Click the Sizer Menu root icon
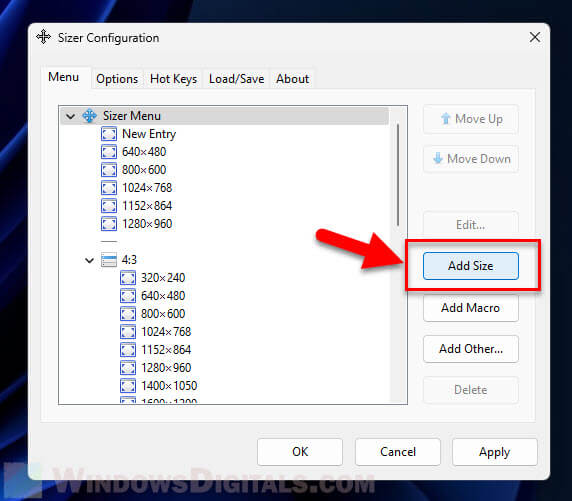 tap(89, 116)
